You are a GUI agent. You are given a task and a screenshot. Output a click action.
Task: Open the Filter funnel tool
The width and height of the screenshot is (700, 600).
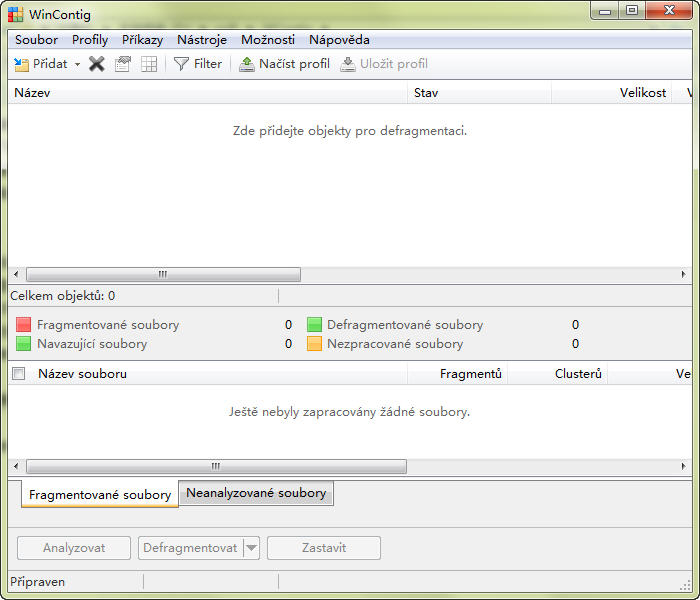pos(181,64)
